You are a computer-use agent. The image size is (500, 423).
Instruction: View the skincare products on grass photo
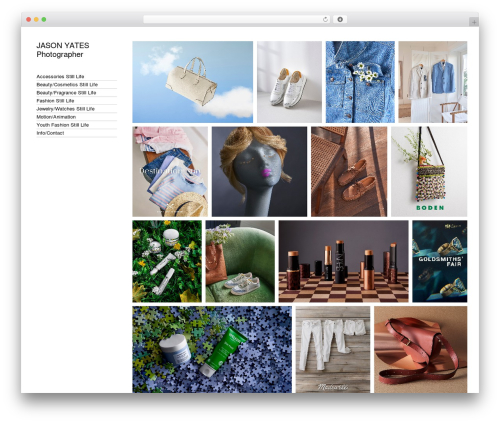coord(167,261)
